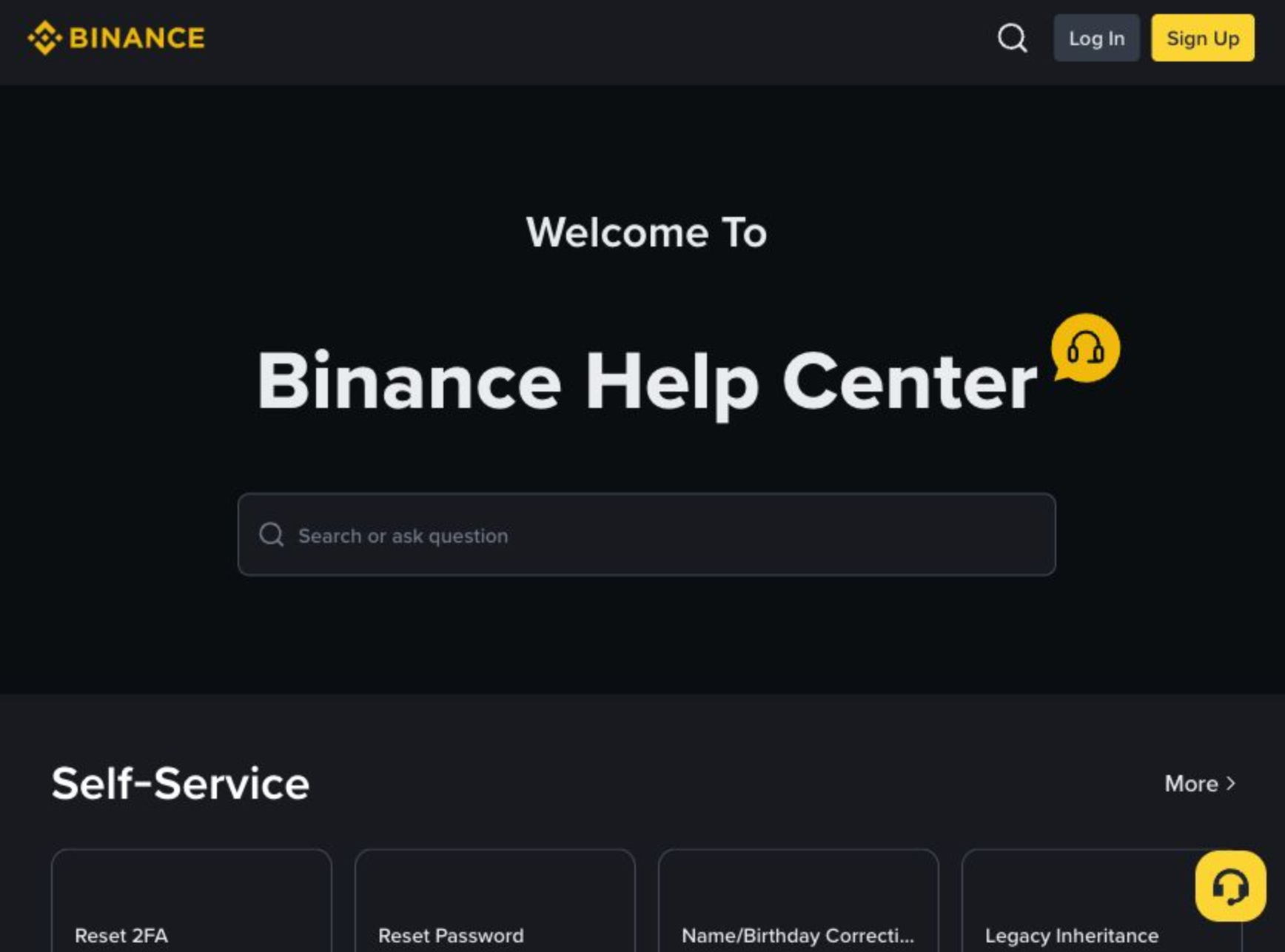Click the Binance diamond logo icon
This screenshot has height=952, width=1285.
click(44, 38)
